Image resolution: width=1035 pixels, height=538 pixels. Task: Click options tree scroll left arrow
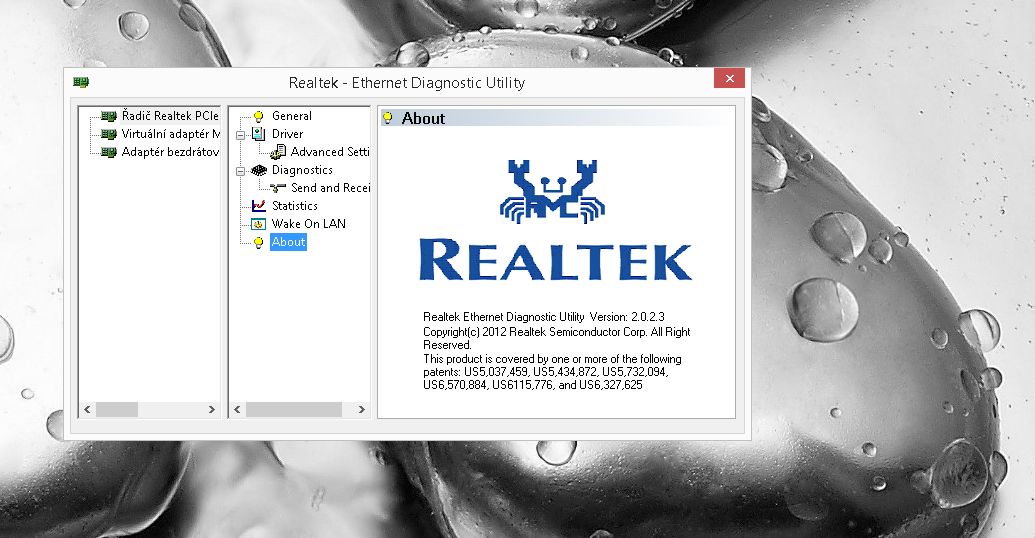(238, 410)
